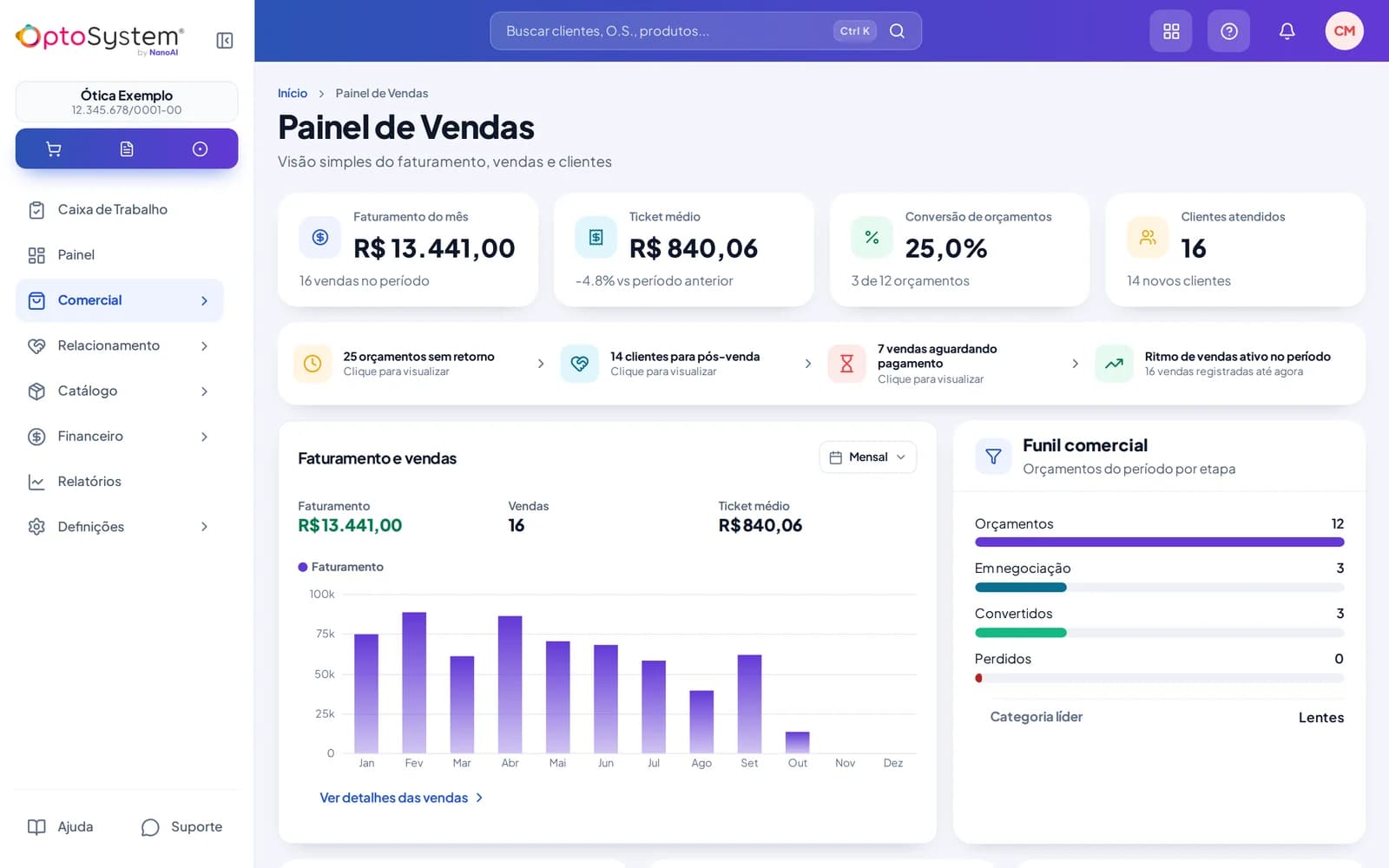The width and height of the screenshot is (1389, 868).
Task: Open notifications bell
Action: tap(1287, 31)
